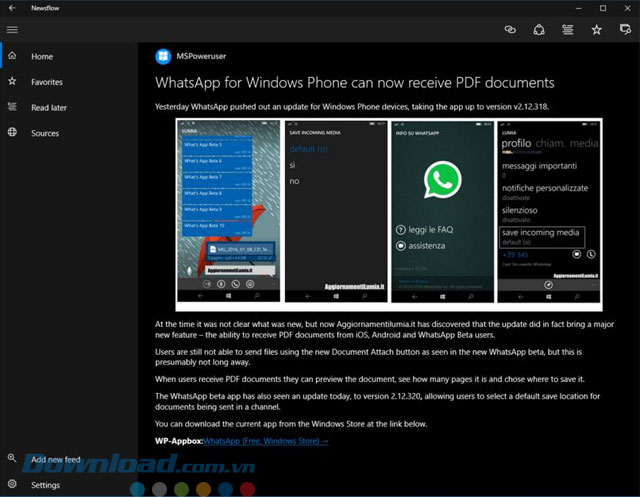Click the MSPoweruser source logo

[163, 56]
